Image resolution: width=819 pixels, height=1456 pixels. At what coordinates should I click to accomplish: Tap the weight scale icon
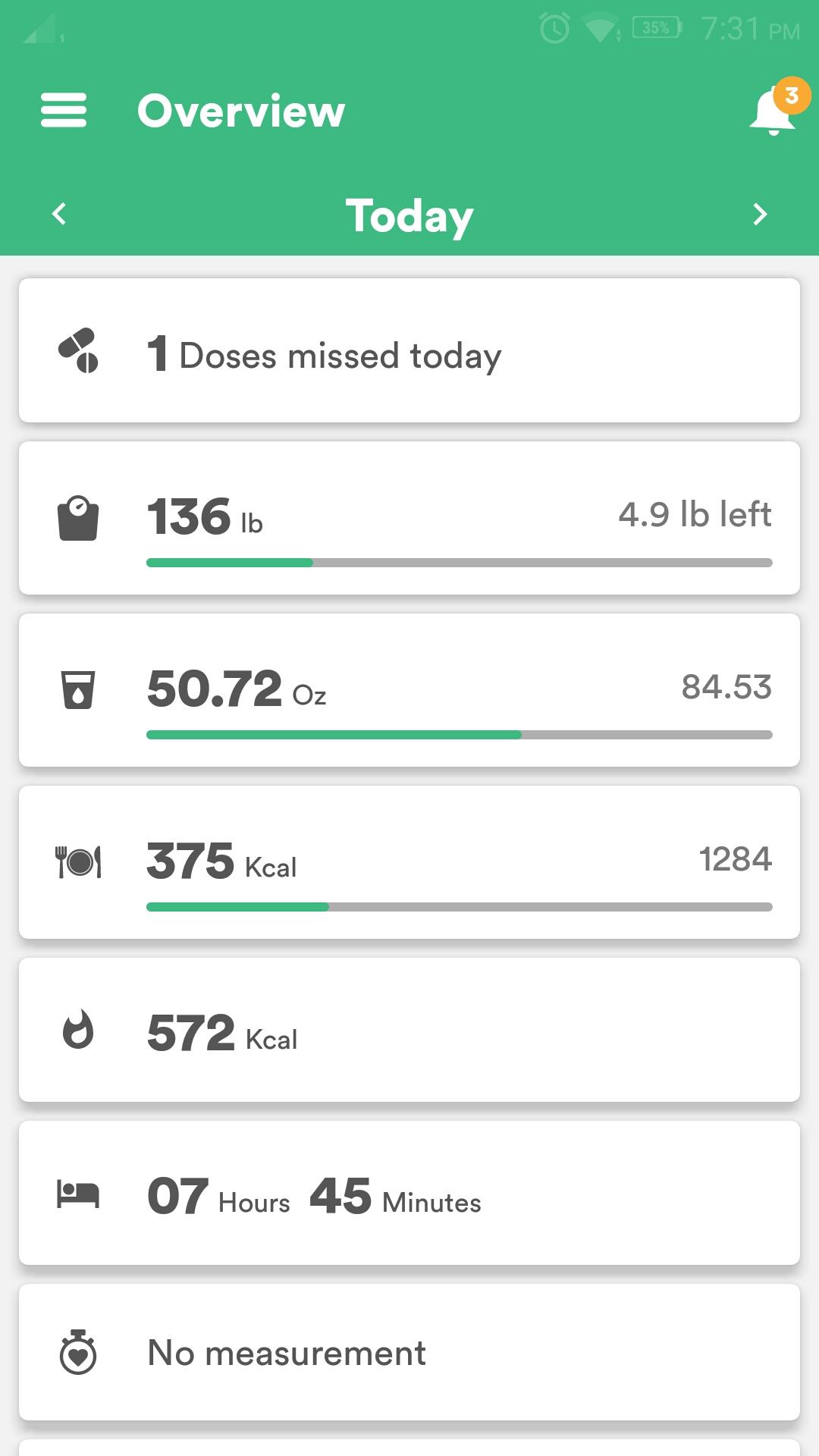pos(78,518)
